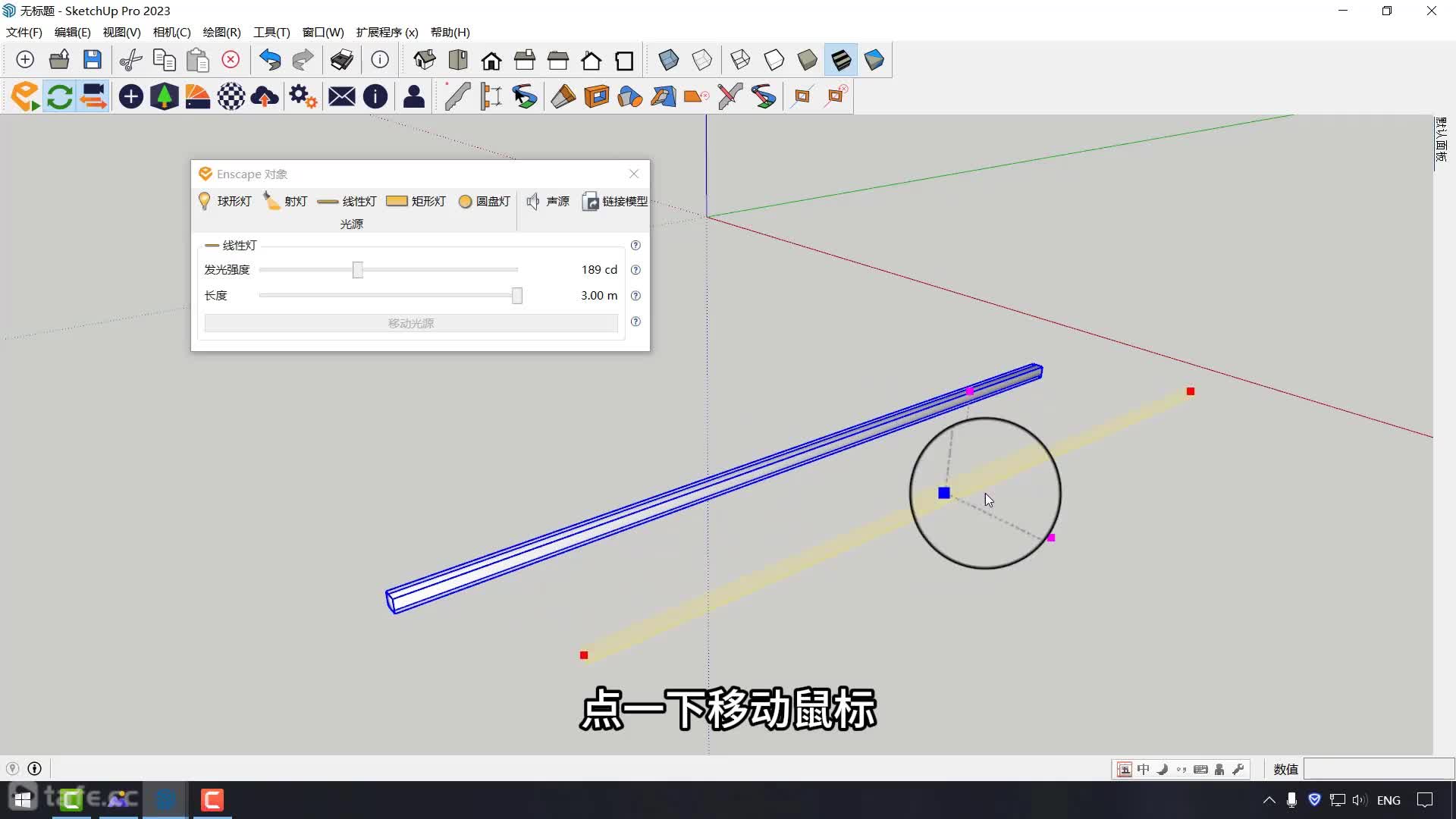
Task: Open Enscape Asset Library tree icon
Action: [x=164, y=97]
